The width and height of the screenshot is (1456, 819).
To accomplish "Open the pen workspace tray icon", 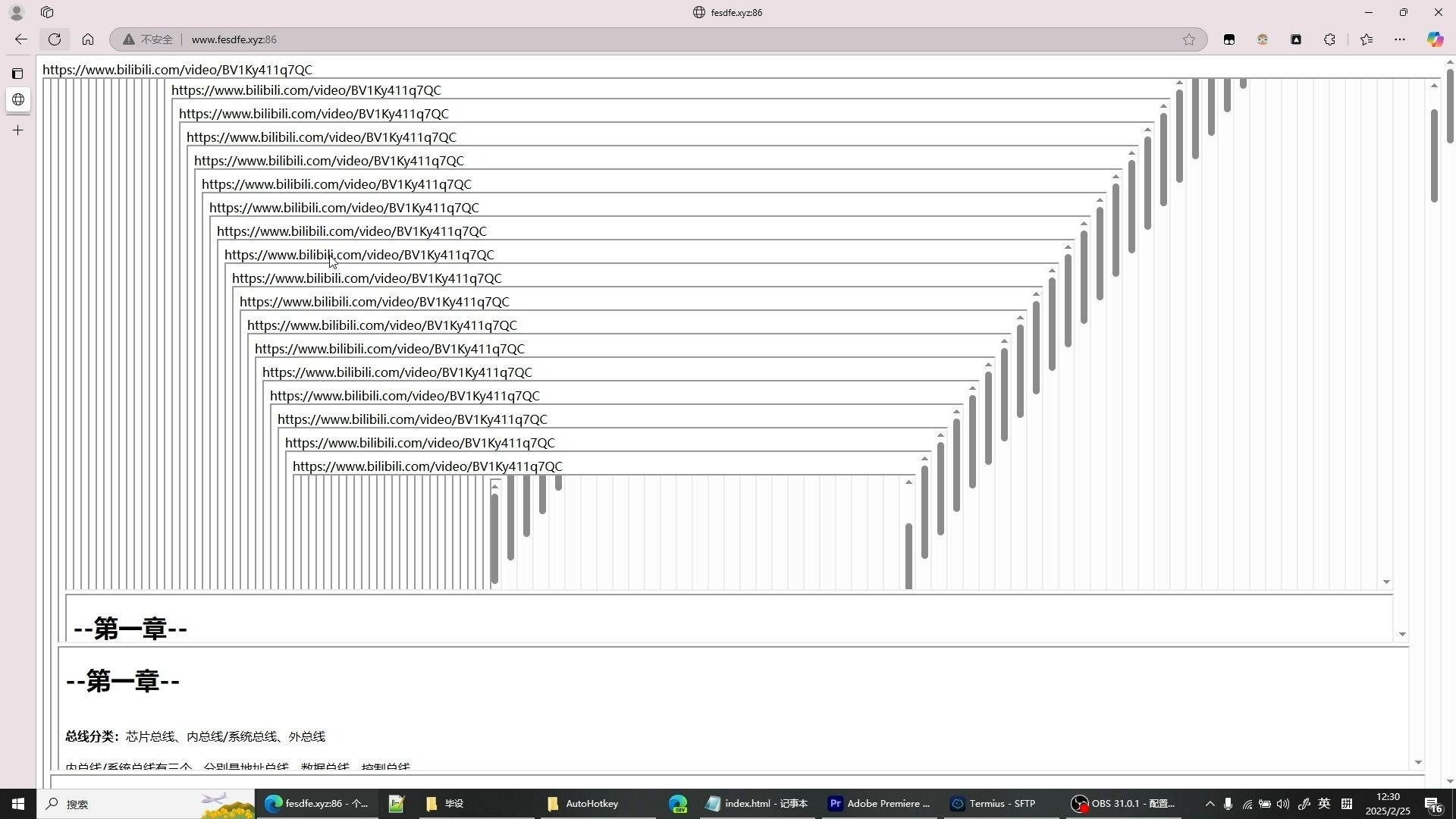I will pos(1304,804).
